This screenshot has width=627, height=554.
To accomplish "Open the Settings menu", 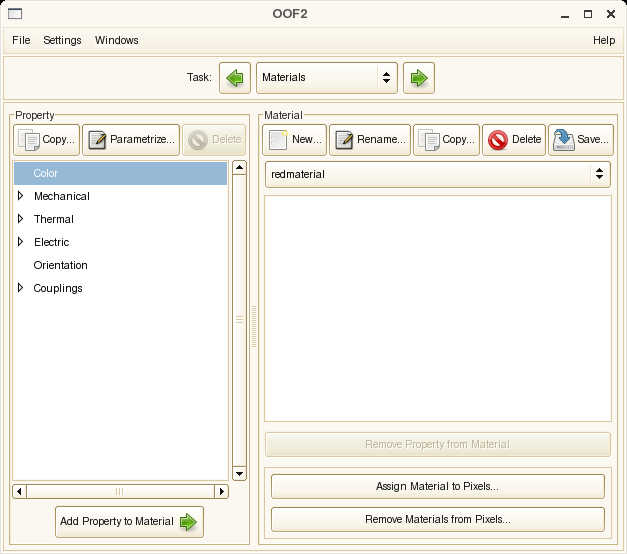I will [x=62, y=40].
